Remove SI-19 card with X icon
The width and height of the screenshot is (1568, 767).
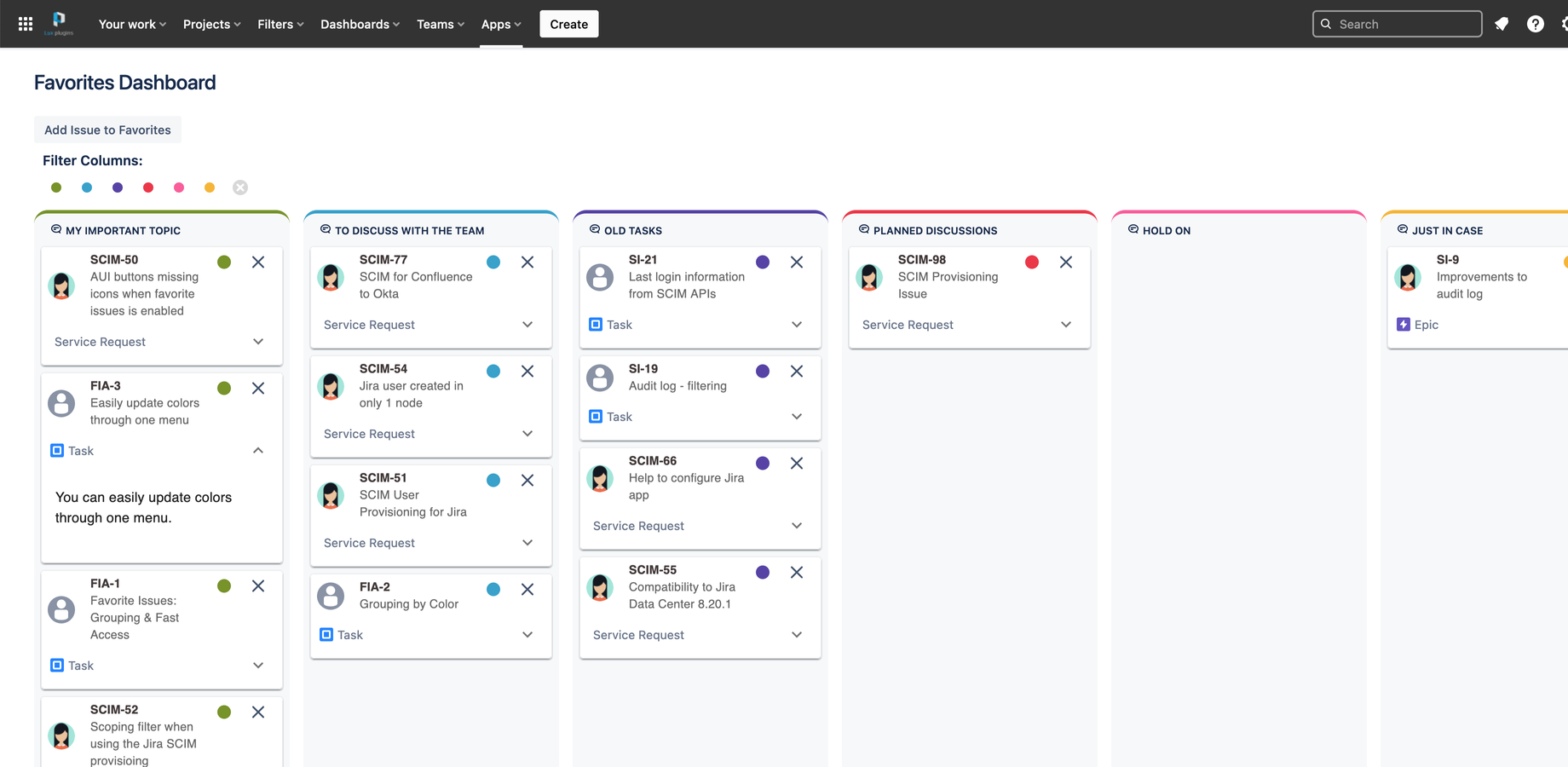[x=797, y=372]
